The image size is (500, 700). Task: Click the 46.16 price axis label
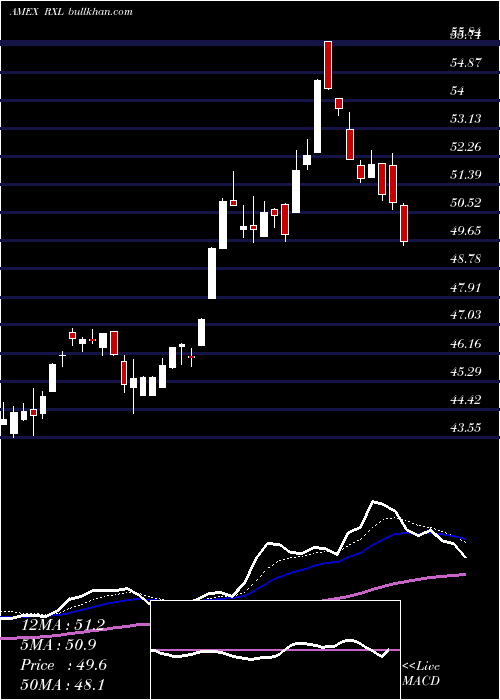[466, 343]
